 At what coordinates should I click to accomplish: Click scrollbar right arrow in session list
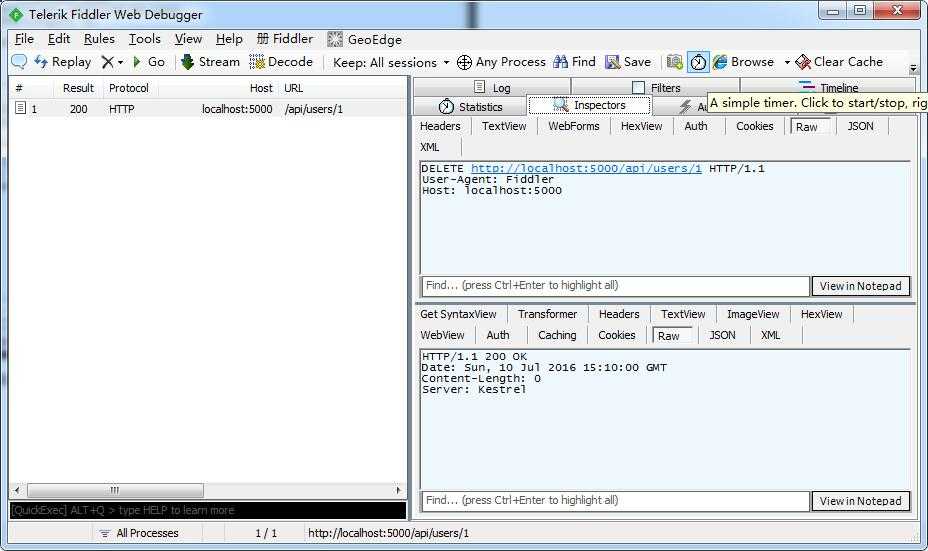(398, 490)
